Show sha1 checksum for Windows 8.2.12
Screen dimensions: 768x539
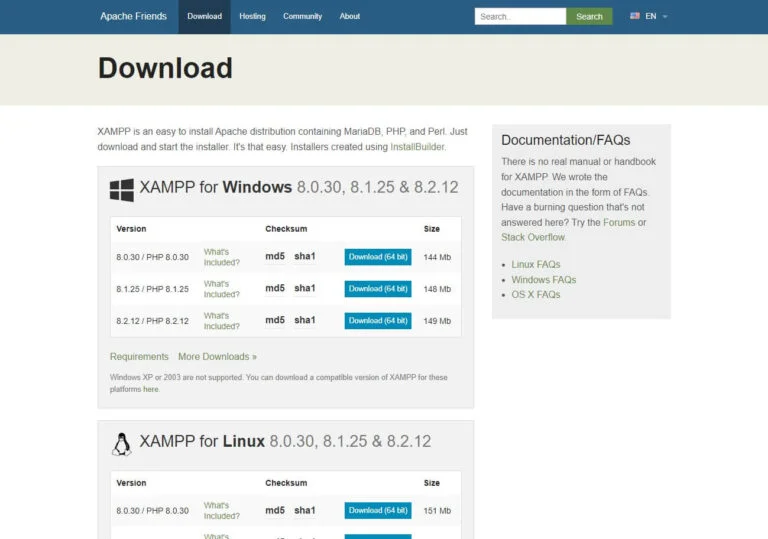(305, 320)
